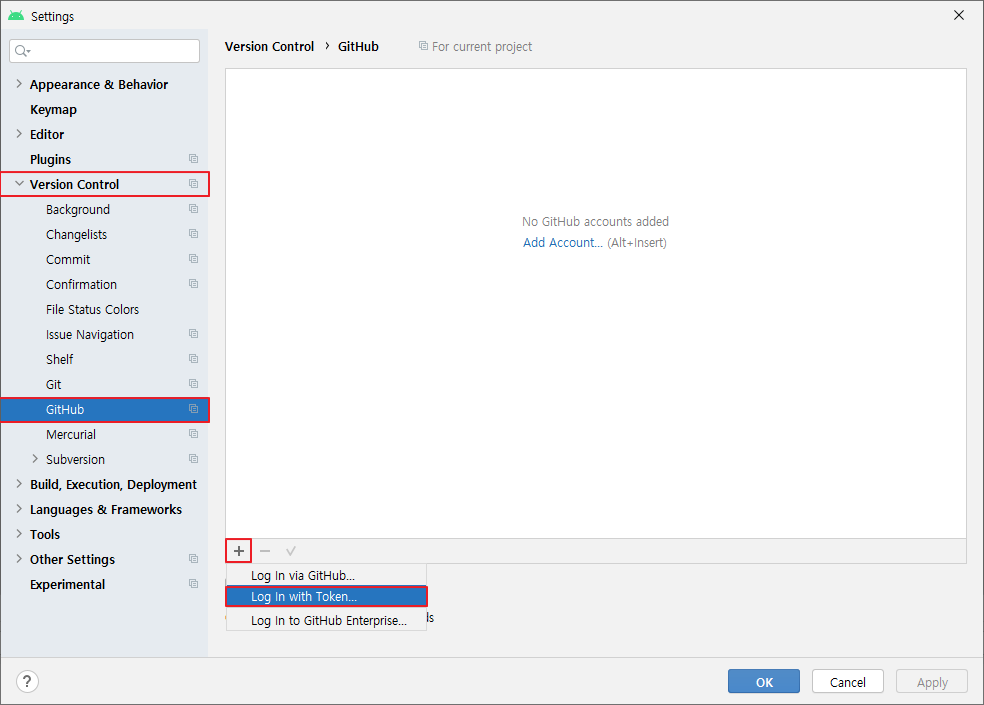The height and width of the screenshot is (705, 984).
Task: Click project-level icon next to Commit
Action: point(193,259)
